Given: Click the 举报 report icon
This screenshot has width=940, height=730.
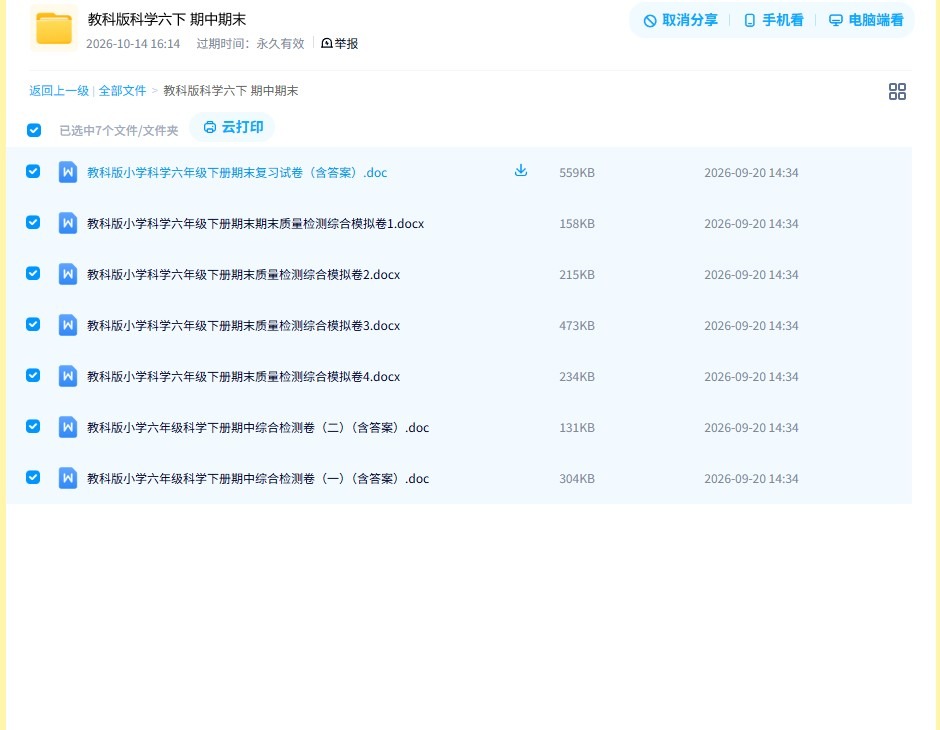Looking at the screenshot, I should 327,43.
